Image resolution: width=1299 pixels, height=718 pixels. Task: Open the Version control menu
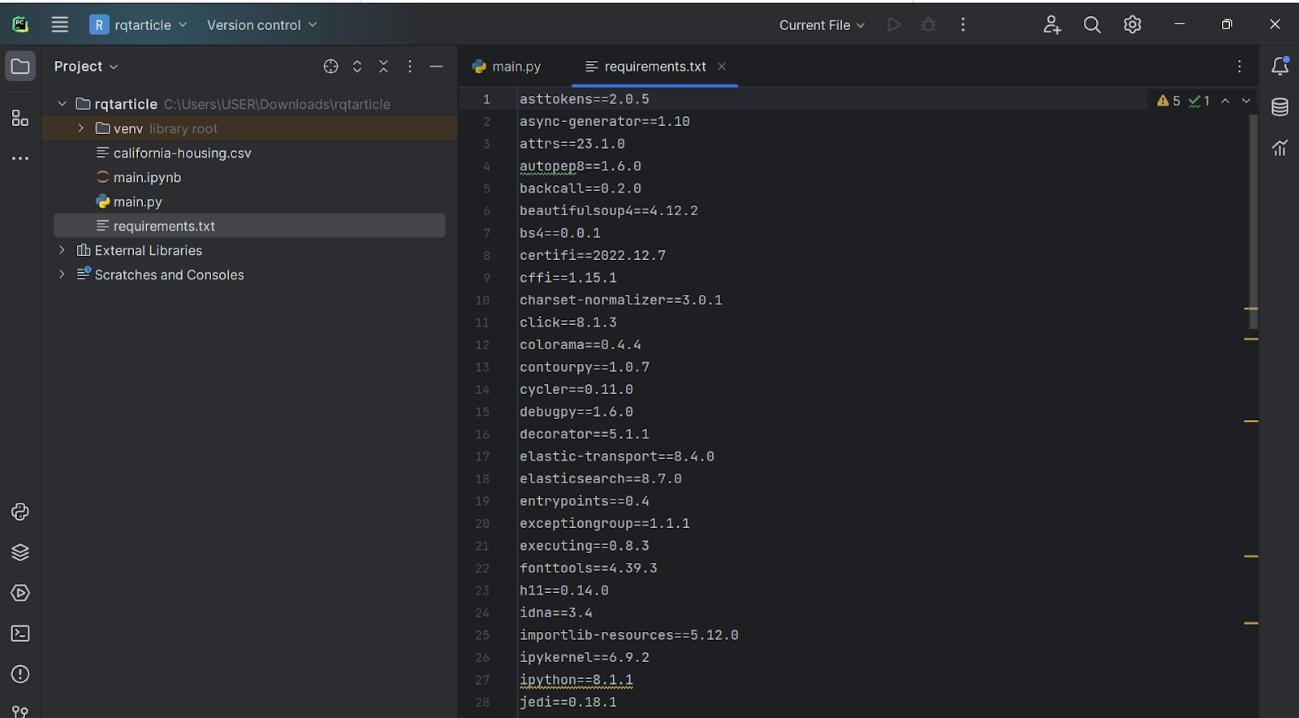click(261, 25)
